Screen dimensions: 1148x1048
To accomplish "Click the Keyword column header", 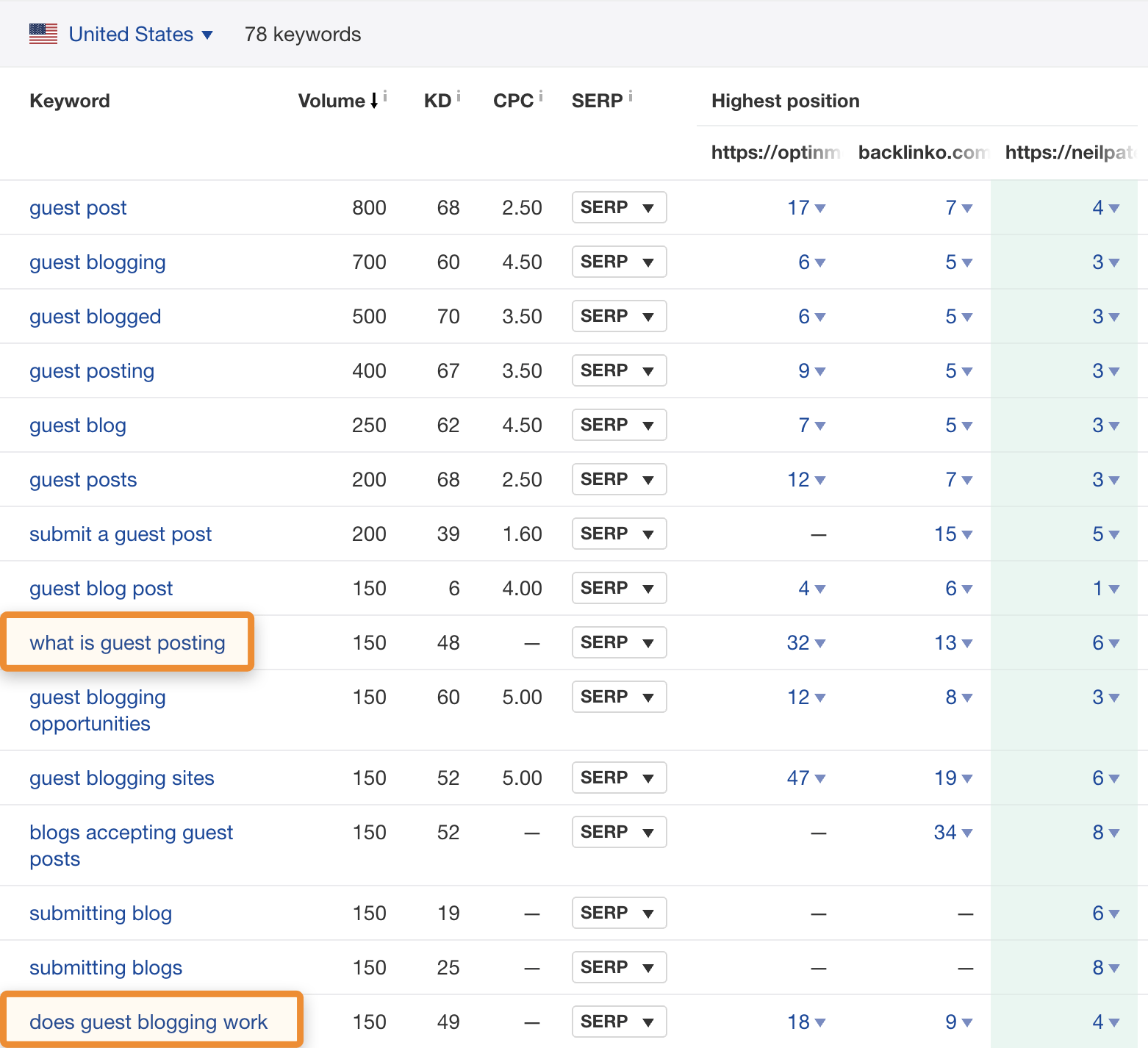I will (69, 101).
